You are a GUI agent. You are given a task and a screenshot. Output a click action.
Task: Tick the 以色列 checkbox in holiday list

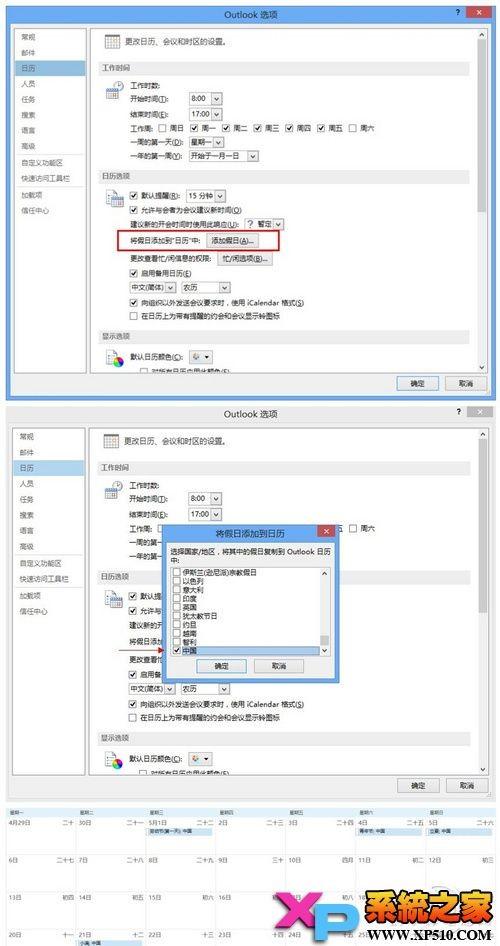176,581
